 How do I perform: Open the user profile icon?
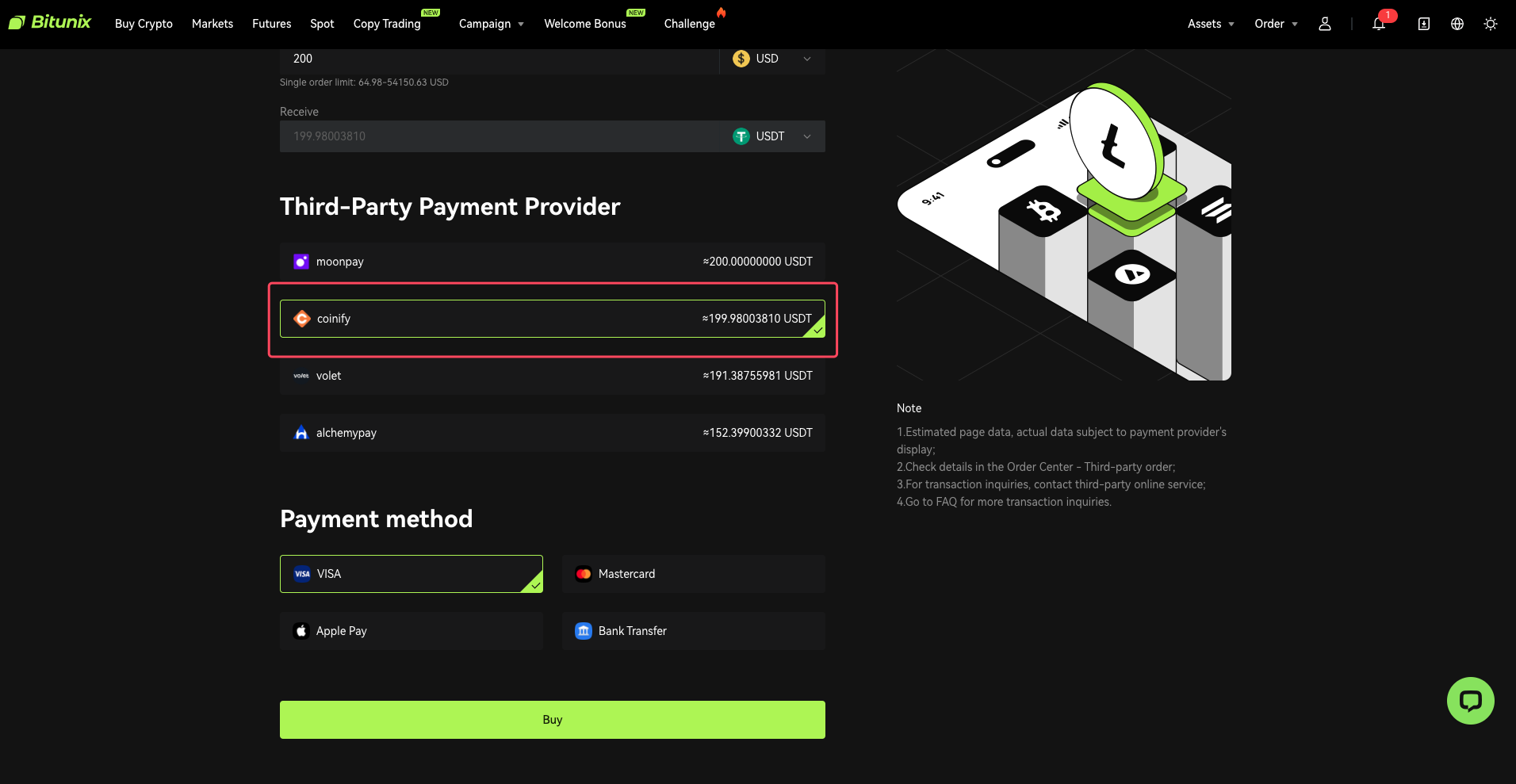point(1325,24)
